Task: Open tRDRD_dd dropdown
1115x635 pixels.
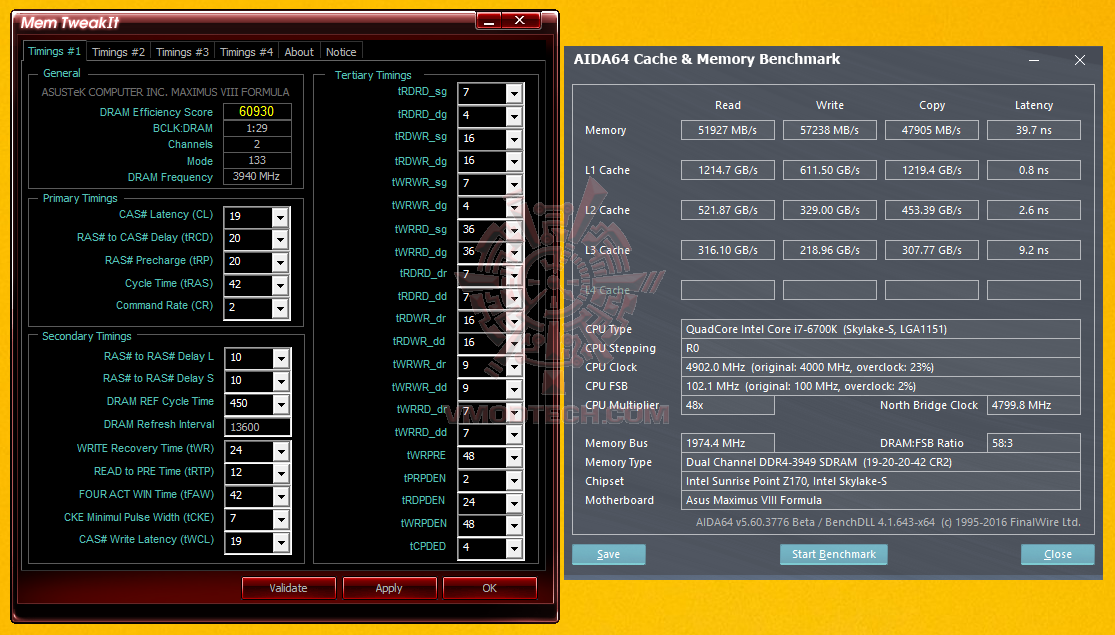Action: (514, 297)
